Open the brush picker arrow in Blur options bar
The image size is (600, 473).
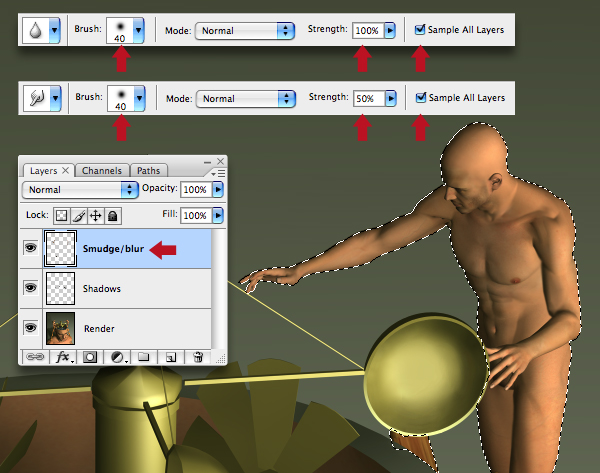point(139,30)
